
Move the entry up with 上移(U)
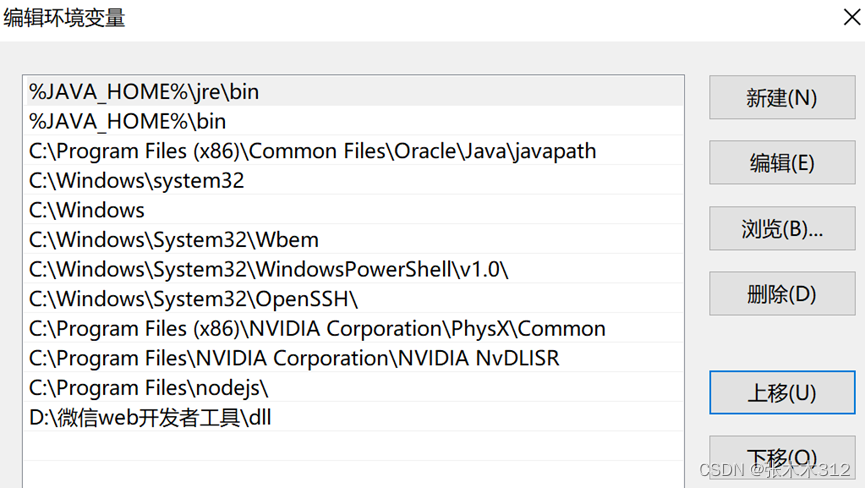(782, 393)
